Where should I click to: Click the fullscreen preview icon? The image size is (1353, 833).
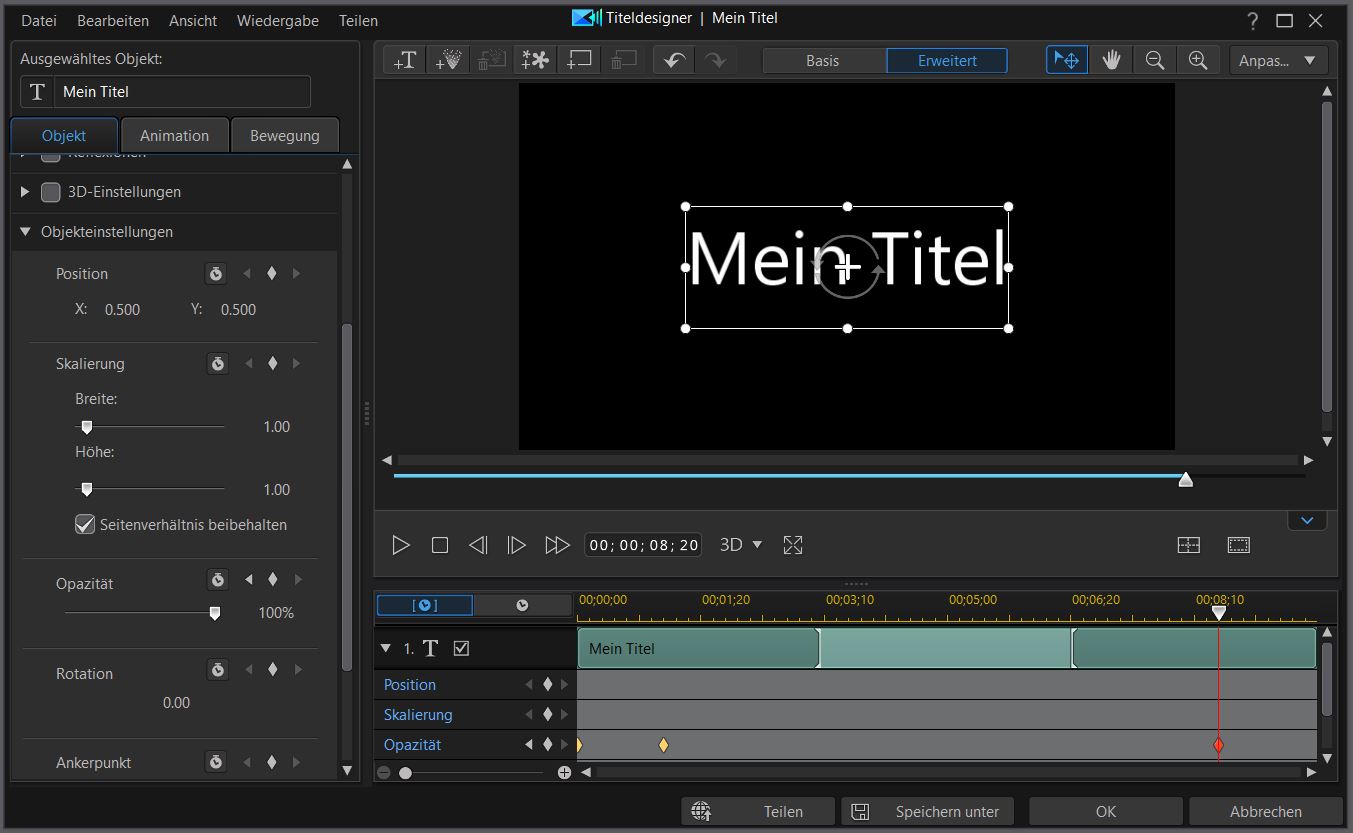pos(793,545)
